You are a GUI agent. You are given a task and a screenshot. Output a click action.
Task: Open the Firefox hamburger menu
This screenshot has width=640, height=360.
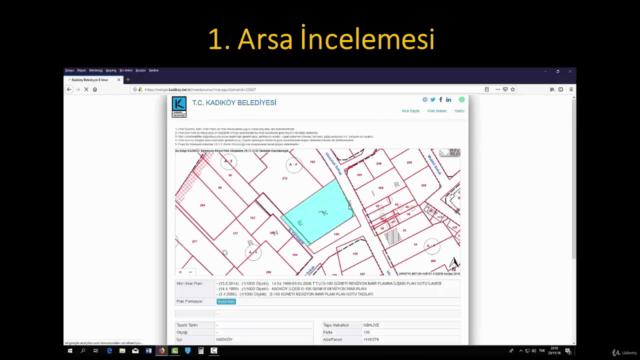(x=571, y=89)
